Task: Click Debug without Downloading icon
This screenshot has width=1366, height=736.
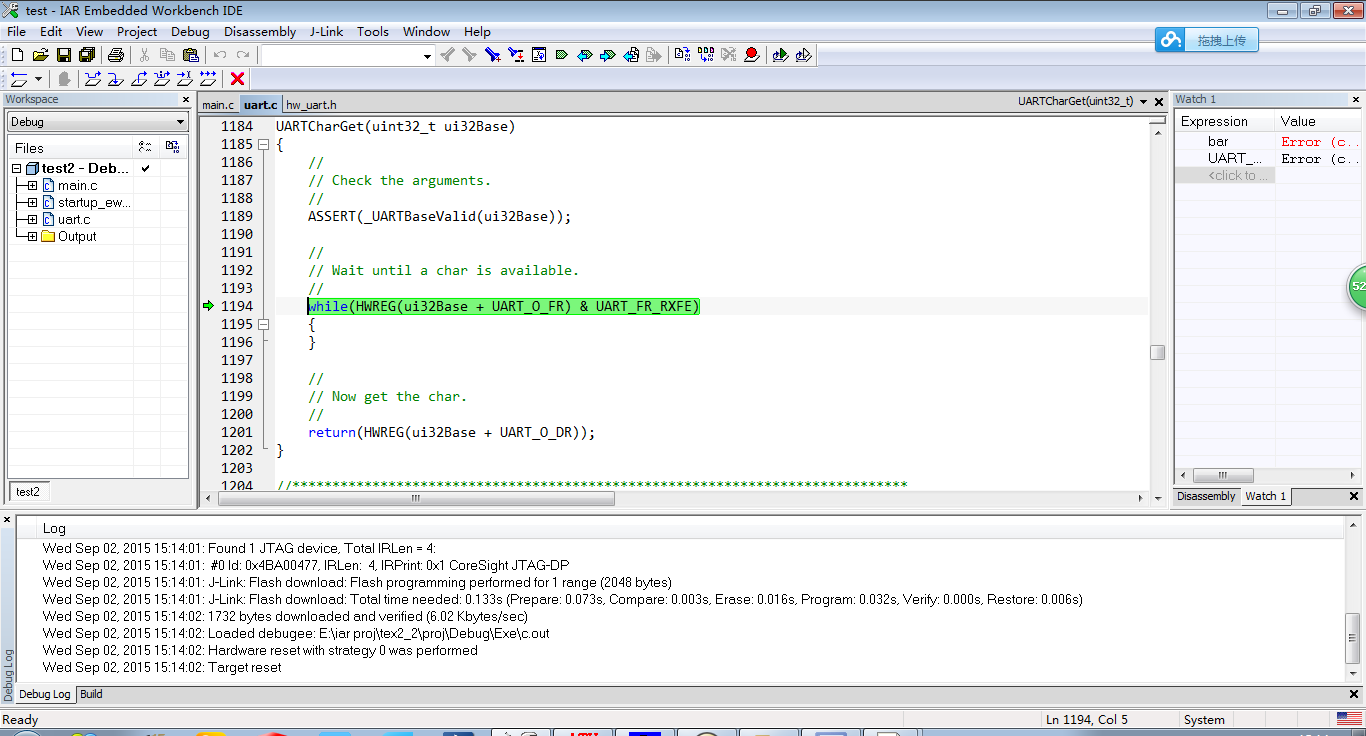Action: point(803,55)
